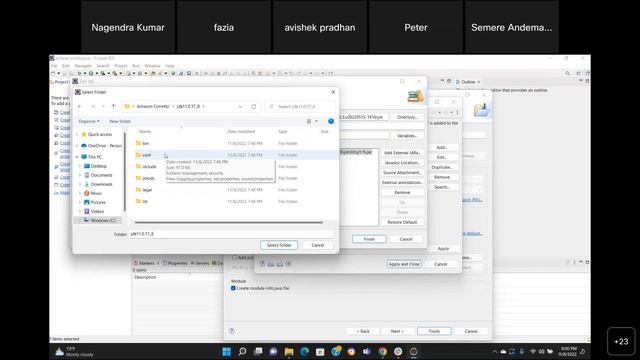Image resolution: width=640 pixels, height=360 pixels.
Task: Open help icon in New Project wizard
Action: (x=231, y=331)
